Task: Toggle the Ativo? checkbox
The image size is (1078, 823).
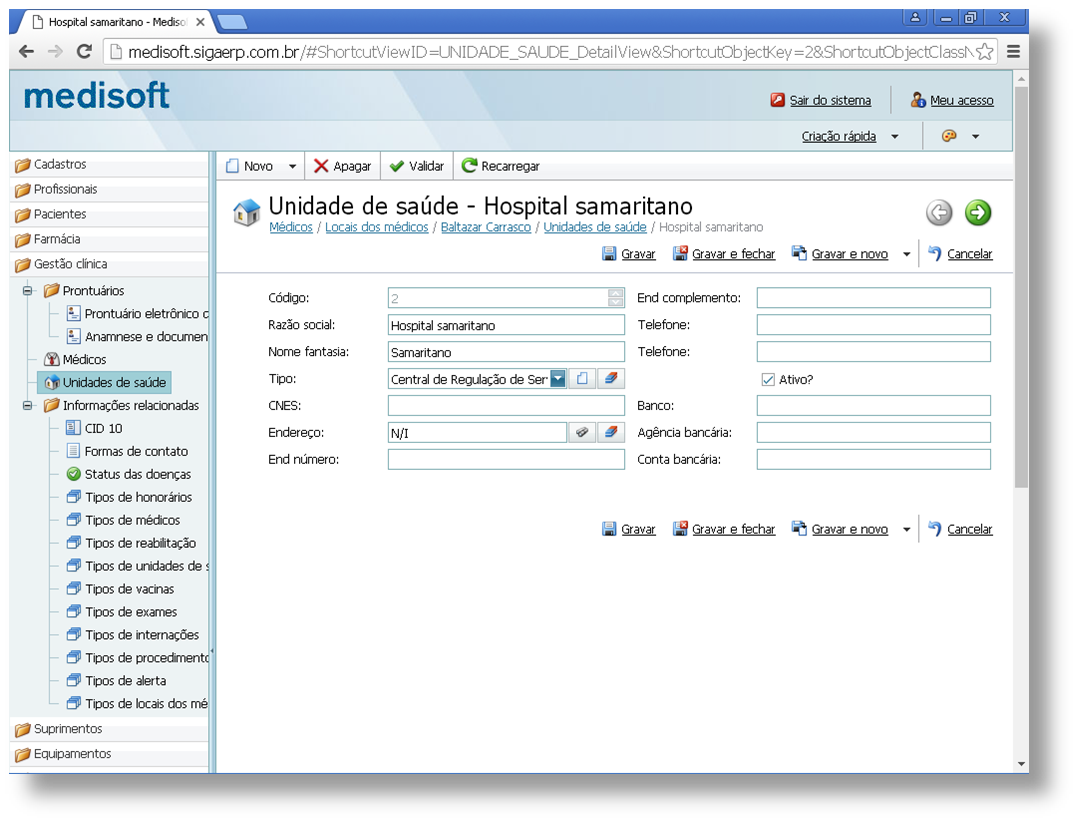Action: [x=768, y=380]
